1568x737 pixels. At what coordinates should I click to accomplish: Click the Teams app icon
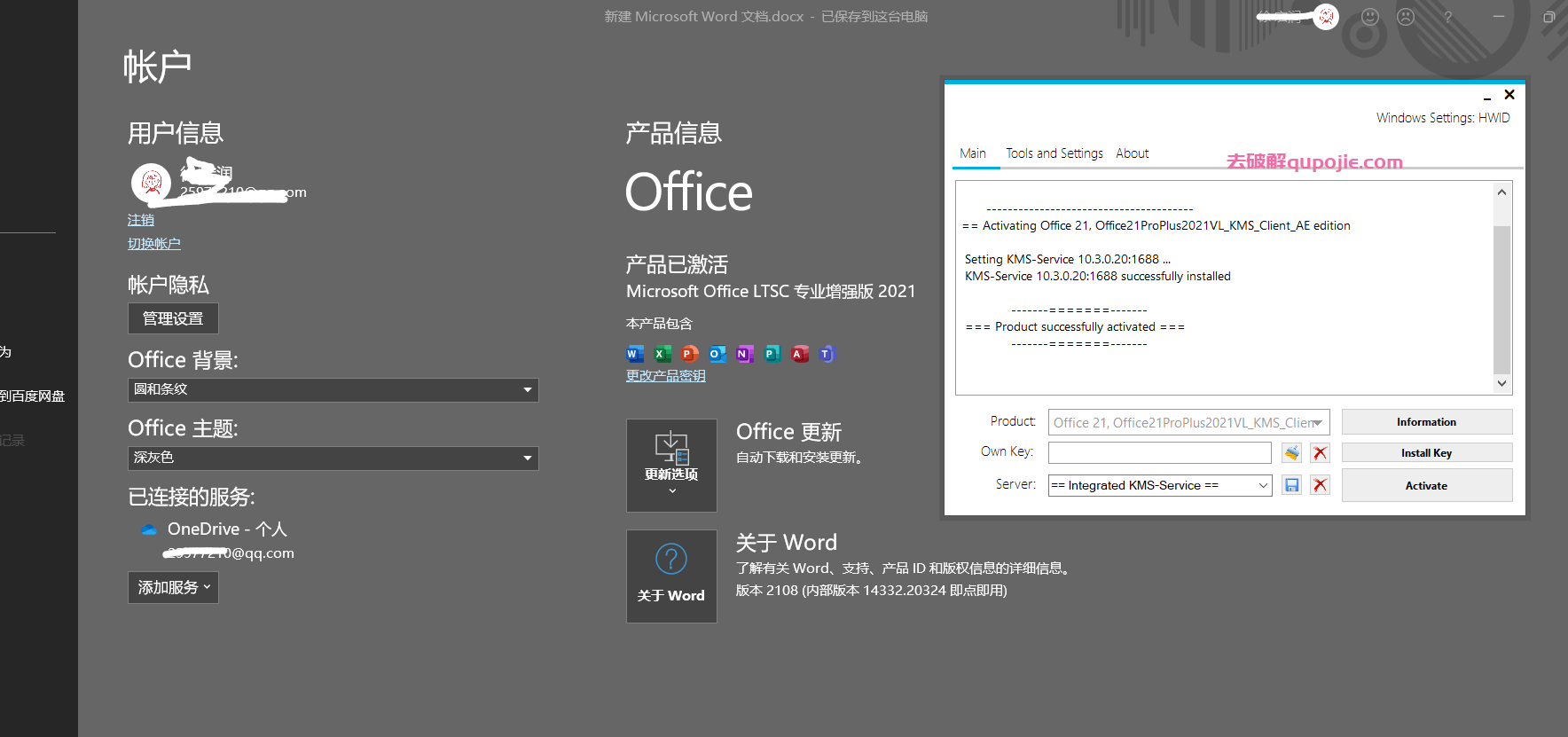tap(827, 354)
